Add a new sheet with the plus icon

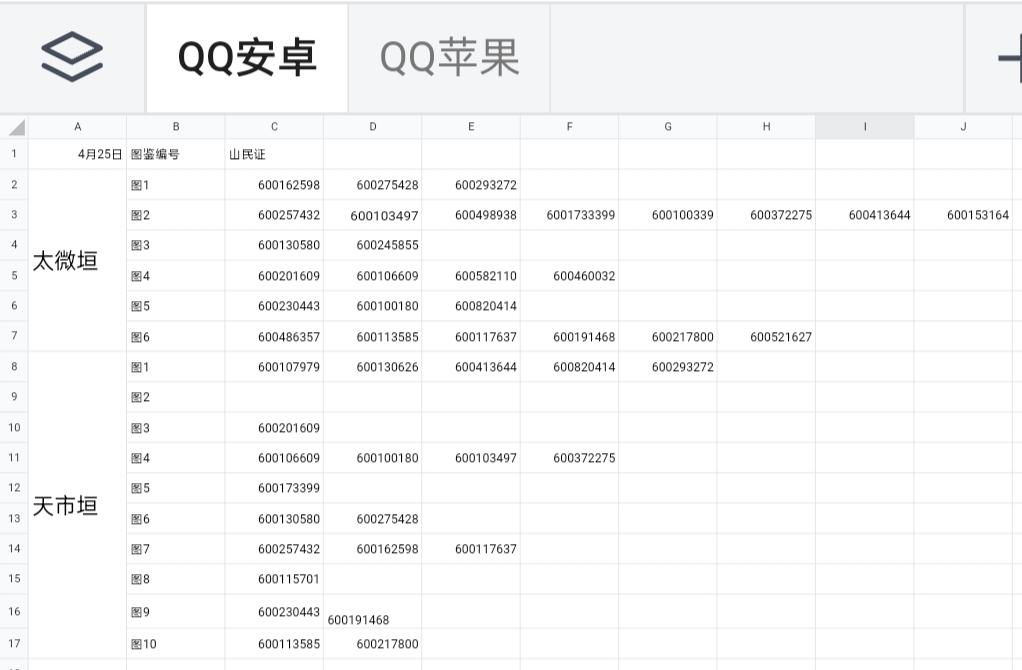tap(1010, 58)
